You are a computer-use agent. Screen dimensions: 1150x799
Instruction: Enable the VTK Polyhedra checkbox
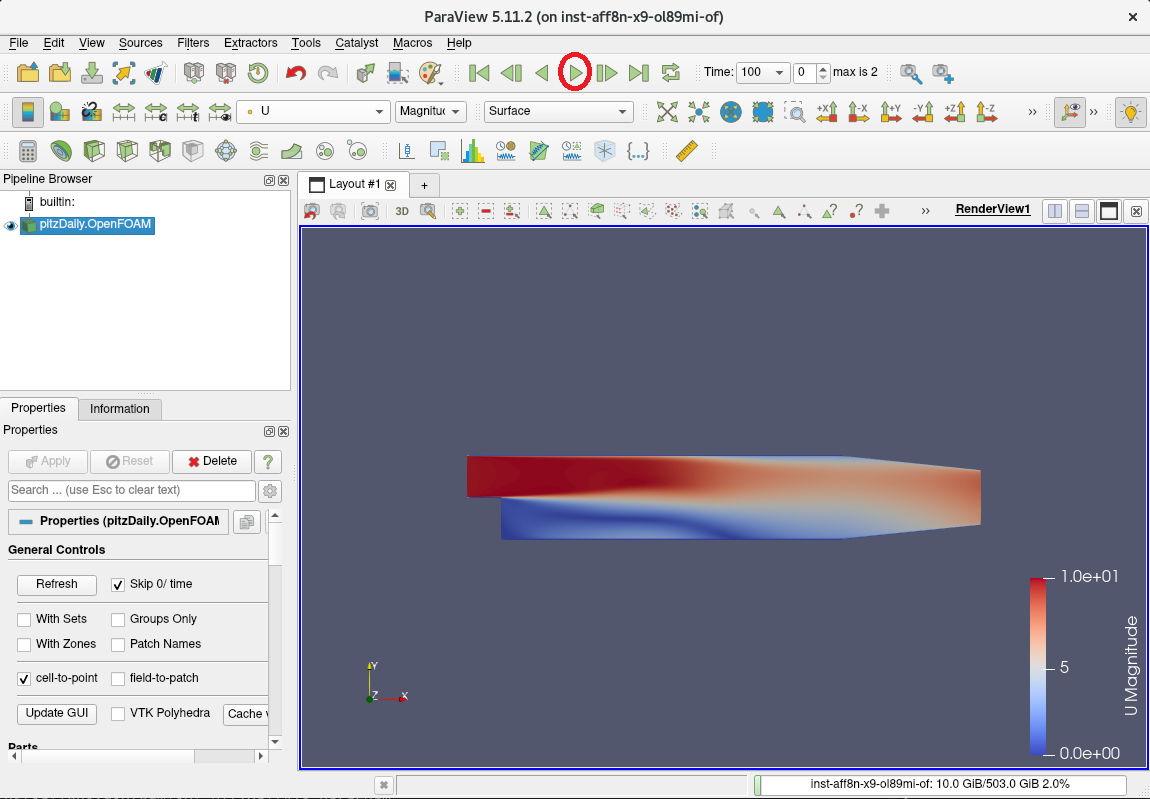coord(118,714)
